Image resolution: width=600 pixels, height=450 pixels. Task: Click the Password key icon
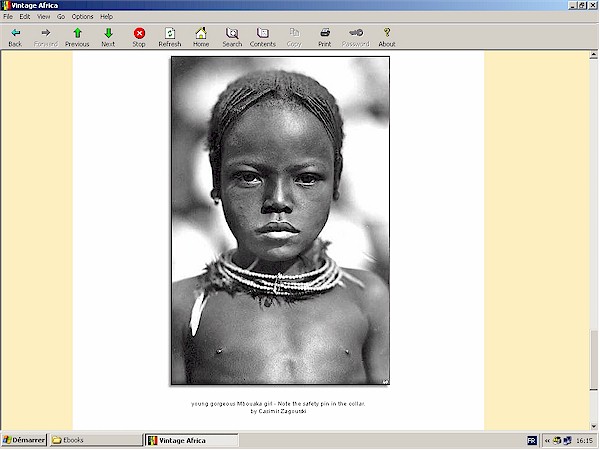(356, 33)
